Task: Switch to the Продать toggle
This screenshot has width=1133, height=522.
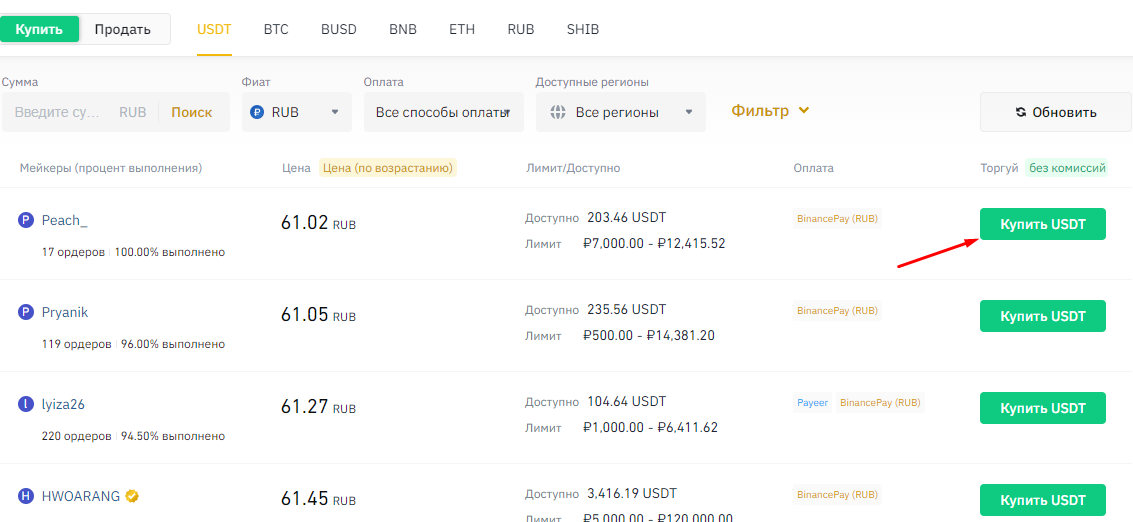Action: coord(123,29)
